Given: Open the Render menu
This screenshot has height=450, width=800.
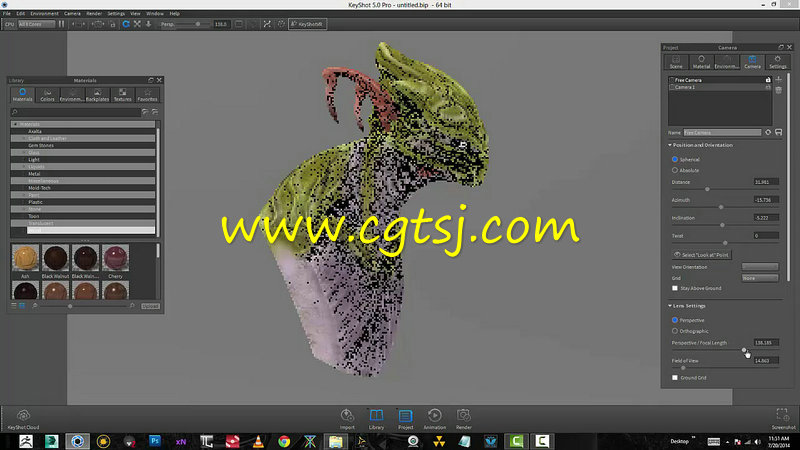Looking at the screenshot, I should [x=94, y=14].
